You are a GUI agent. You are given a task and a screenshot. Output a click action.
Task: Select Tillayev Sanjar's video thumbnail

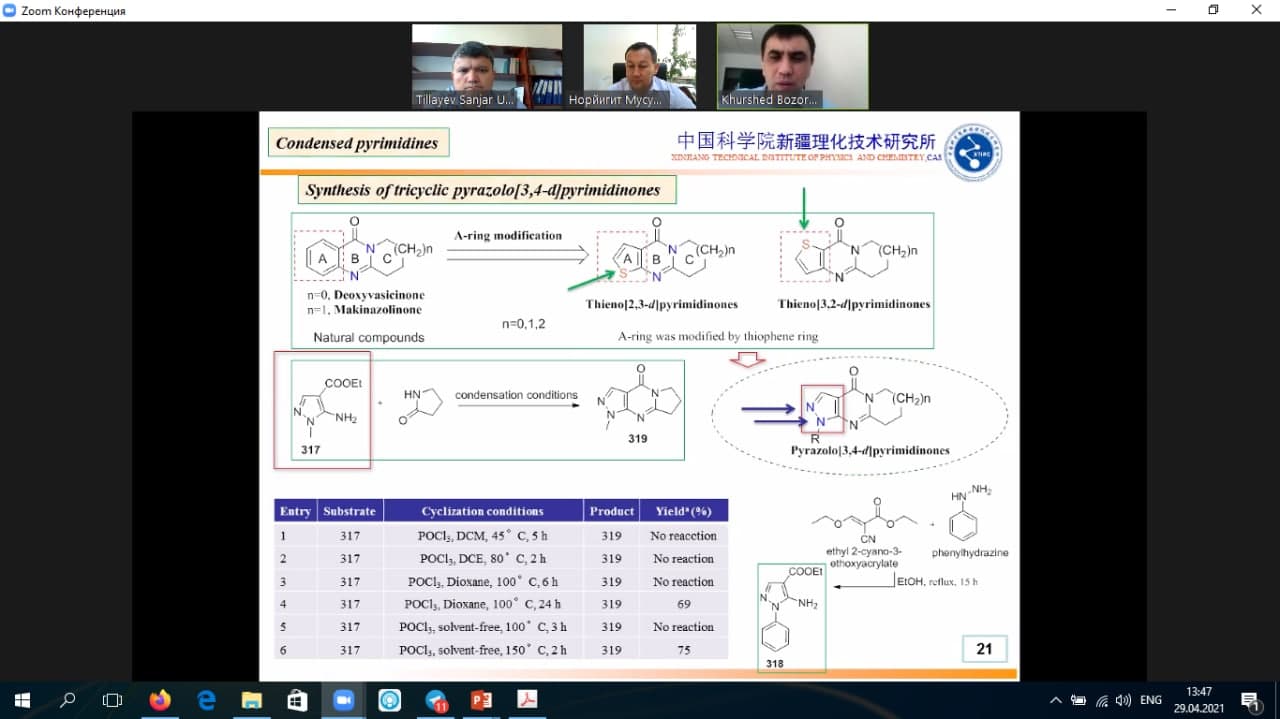pos(487,66)
